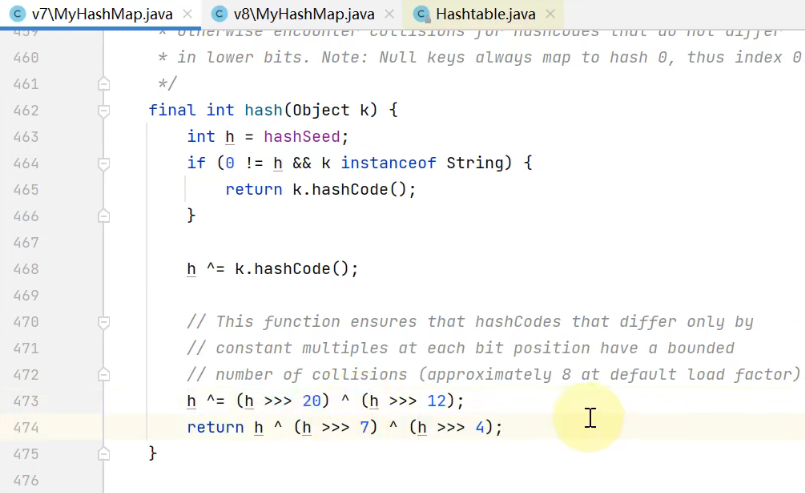Collapse the doc comment fold at line 461
The width and height of the screenshot is (805, 493).
click(x=104, y=83)
